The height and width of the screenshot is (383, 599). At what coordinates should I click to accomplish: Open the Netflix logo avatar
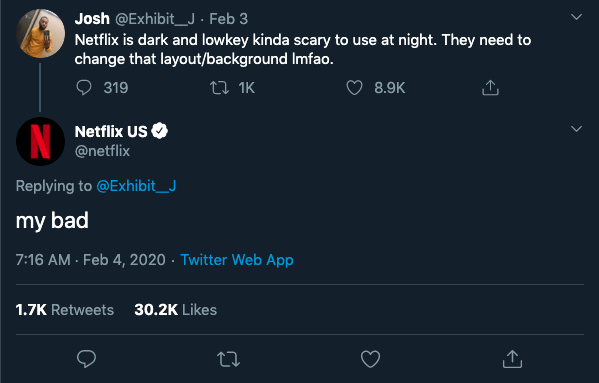pyautogui.click(x=40, y=141)
